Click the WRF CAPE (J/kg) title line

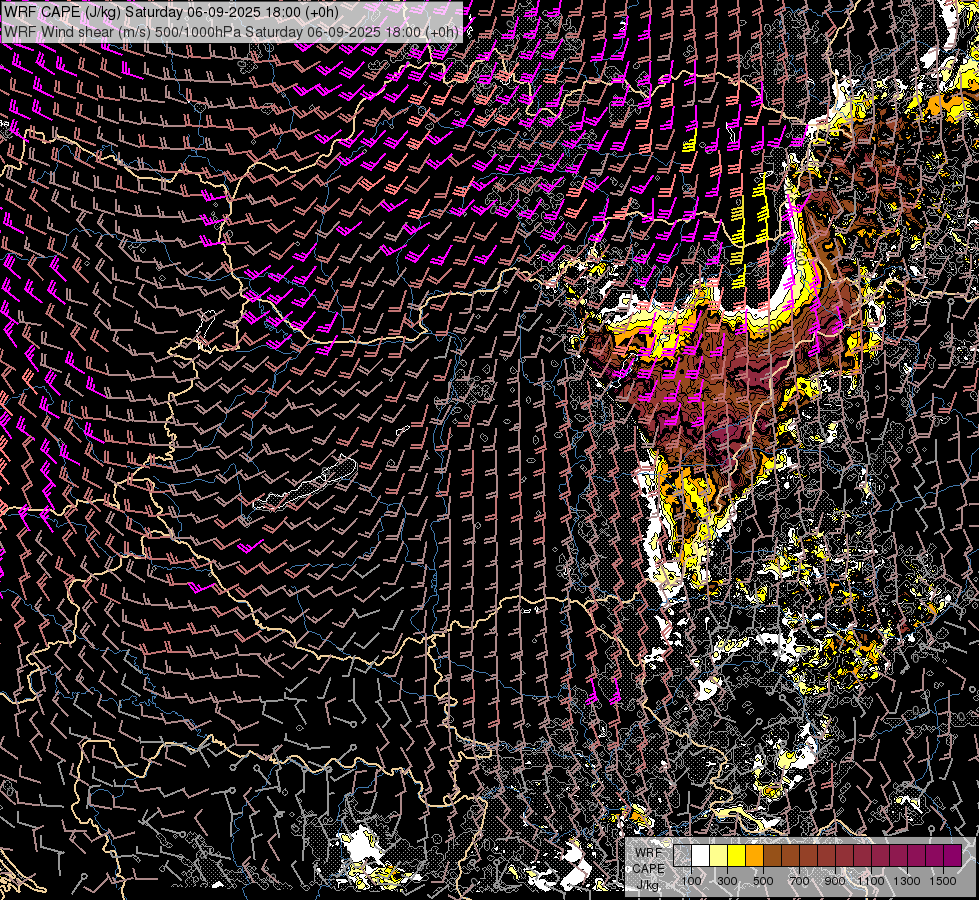pos(171,12)
